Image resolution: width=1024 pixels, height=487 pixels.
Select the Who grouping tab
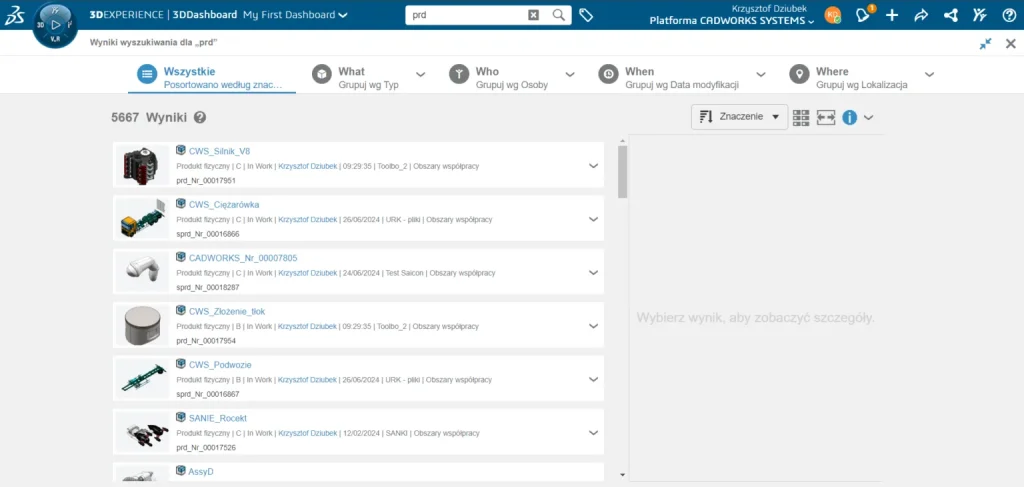(500, 77)
